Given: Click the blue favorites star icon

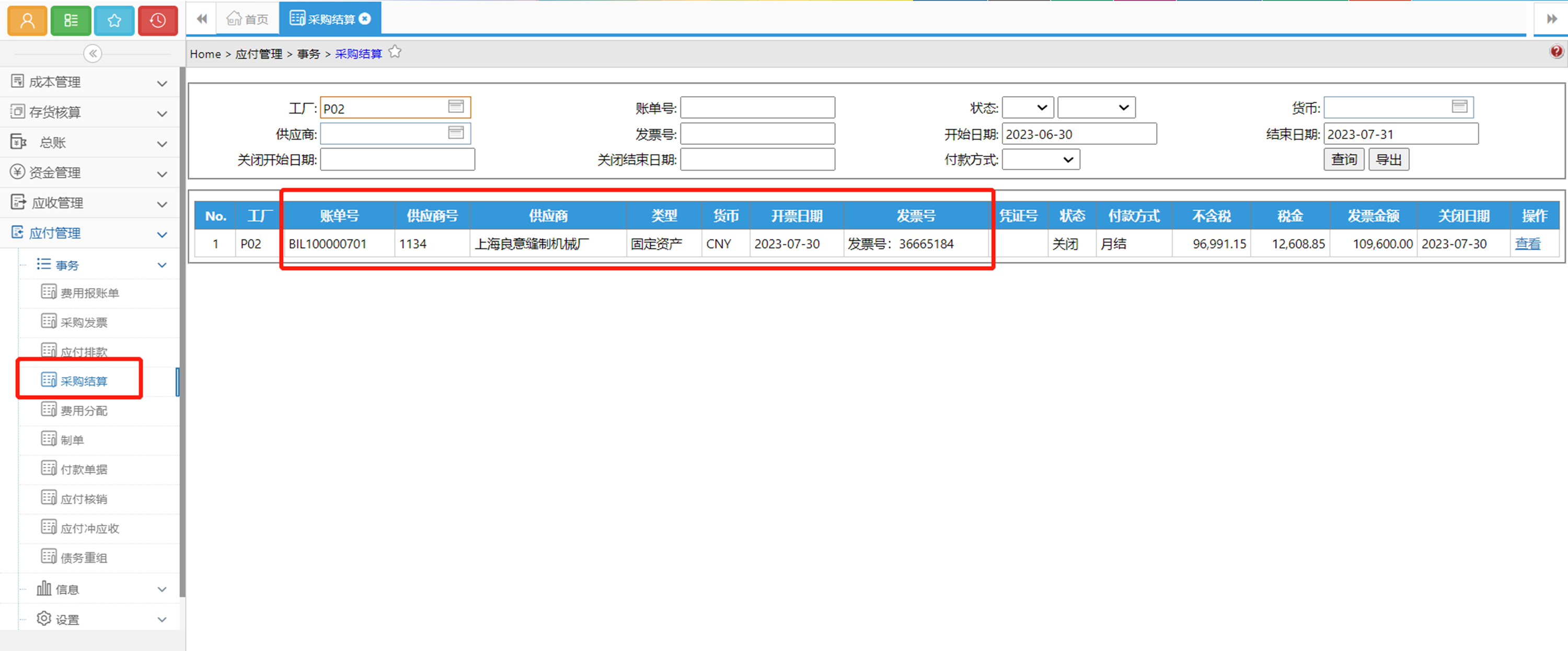Looking at the screenshot, I should (x=114, y=21).
